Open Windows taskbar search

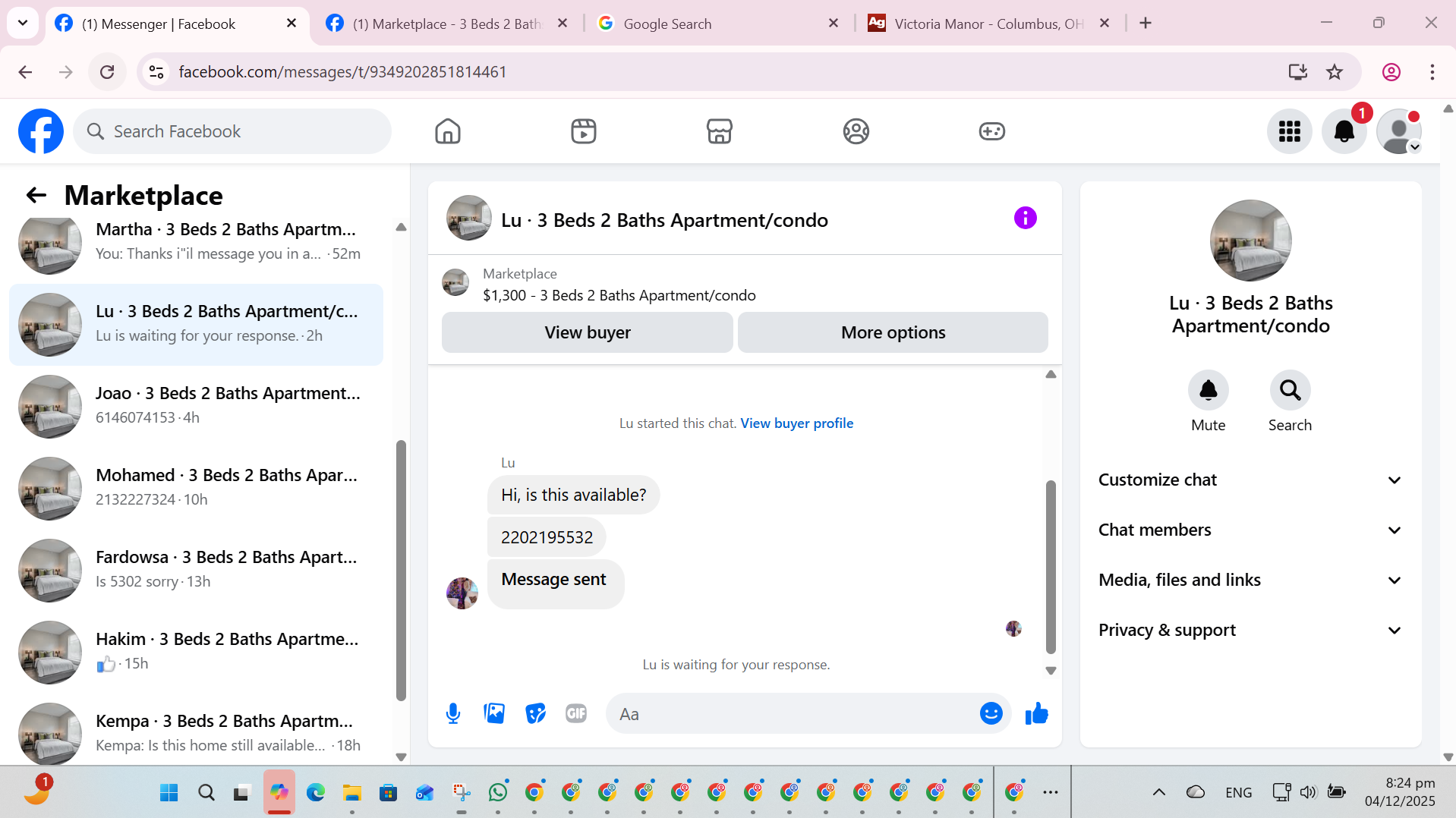coord(206,793)
